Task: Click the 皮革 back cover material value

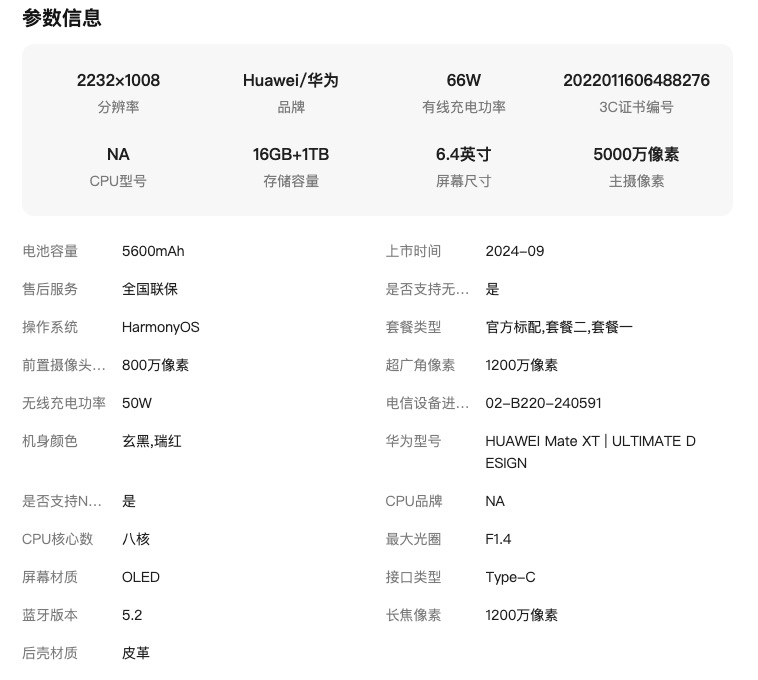Action: pos(135,653)
